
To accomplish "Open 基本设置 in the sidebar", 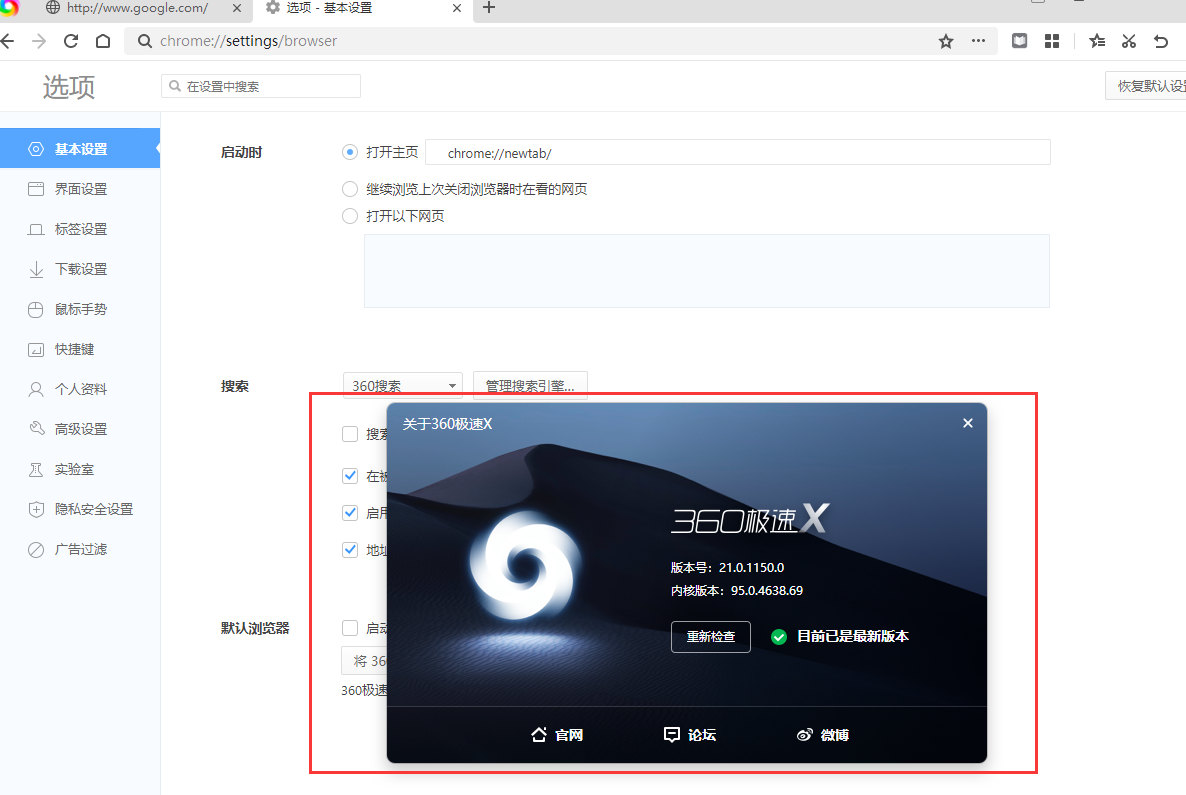I will click(x=80, y=149).
